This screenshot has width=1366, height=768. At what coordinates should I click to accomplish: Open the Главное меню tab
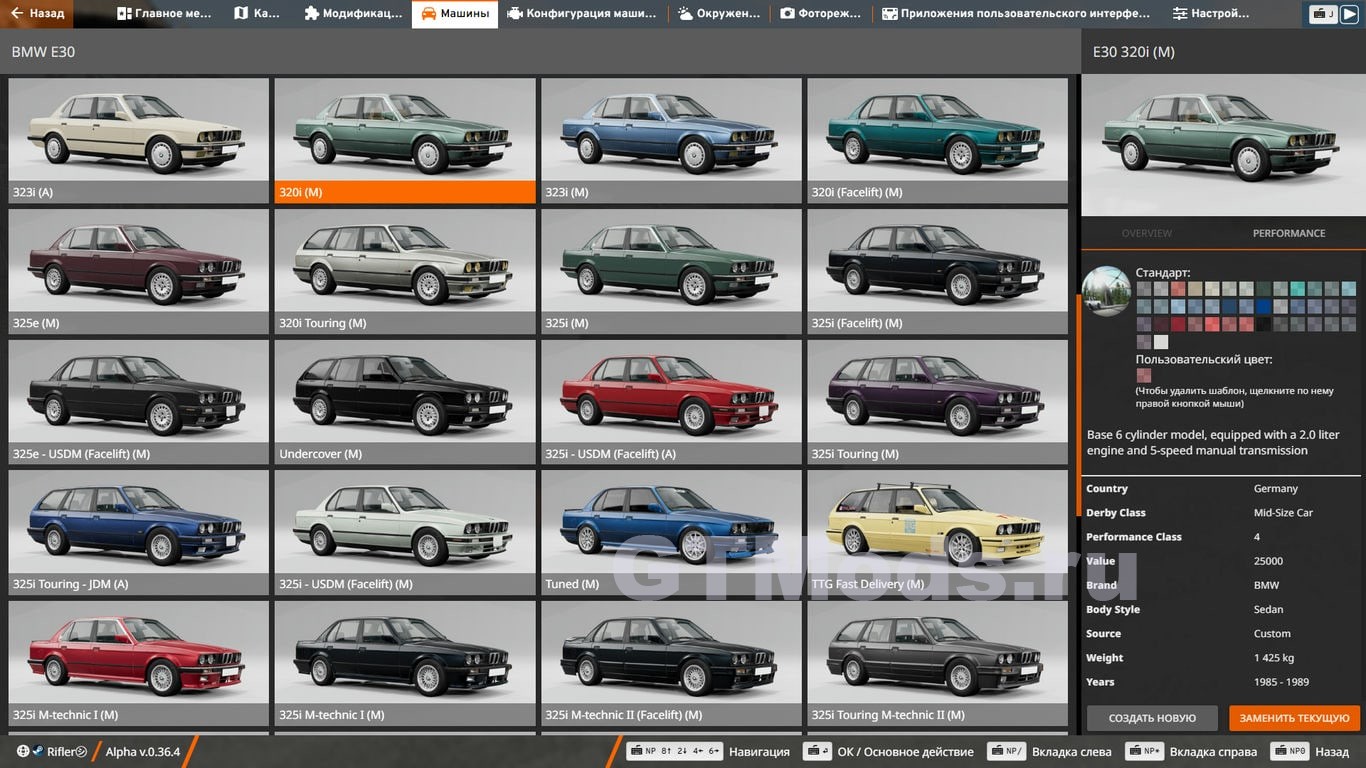163,14
